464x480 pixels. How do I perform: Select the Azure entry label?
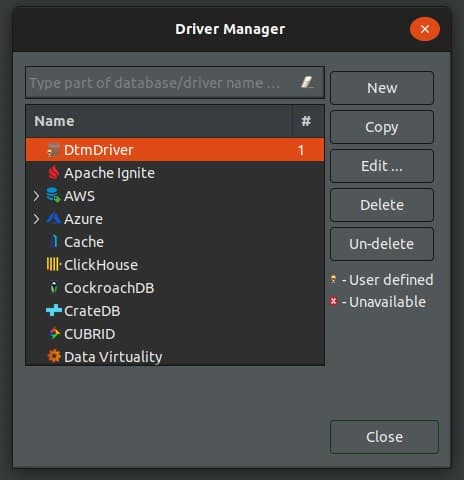click(x=83, y=219)
